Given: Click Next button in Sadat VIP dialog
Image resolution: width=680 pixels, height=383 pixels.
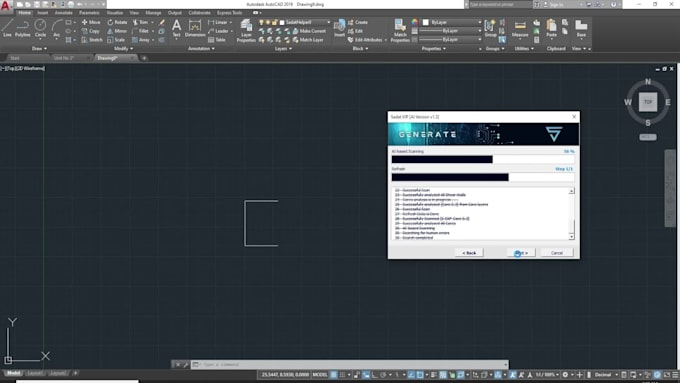Looking at the screenshot, I should click(521, 253).
